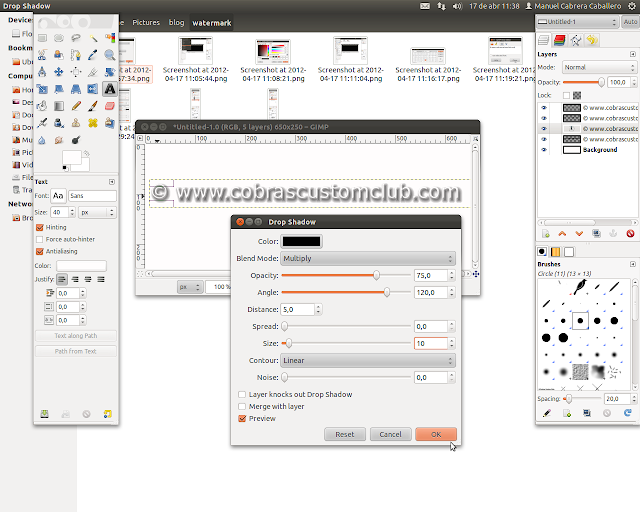Open layer Mode Normal dropdown

coord(599,67)
